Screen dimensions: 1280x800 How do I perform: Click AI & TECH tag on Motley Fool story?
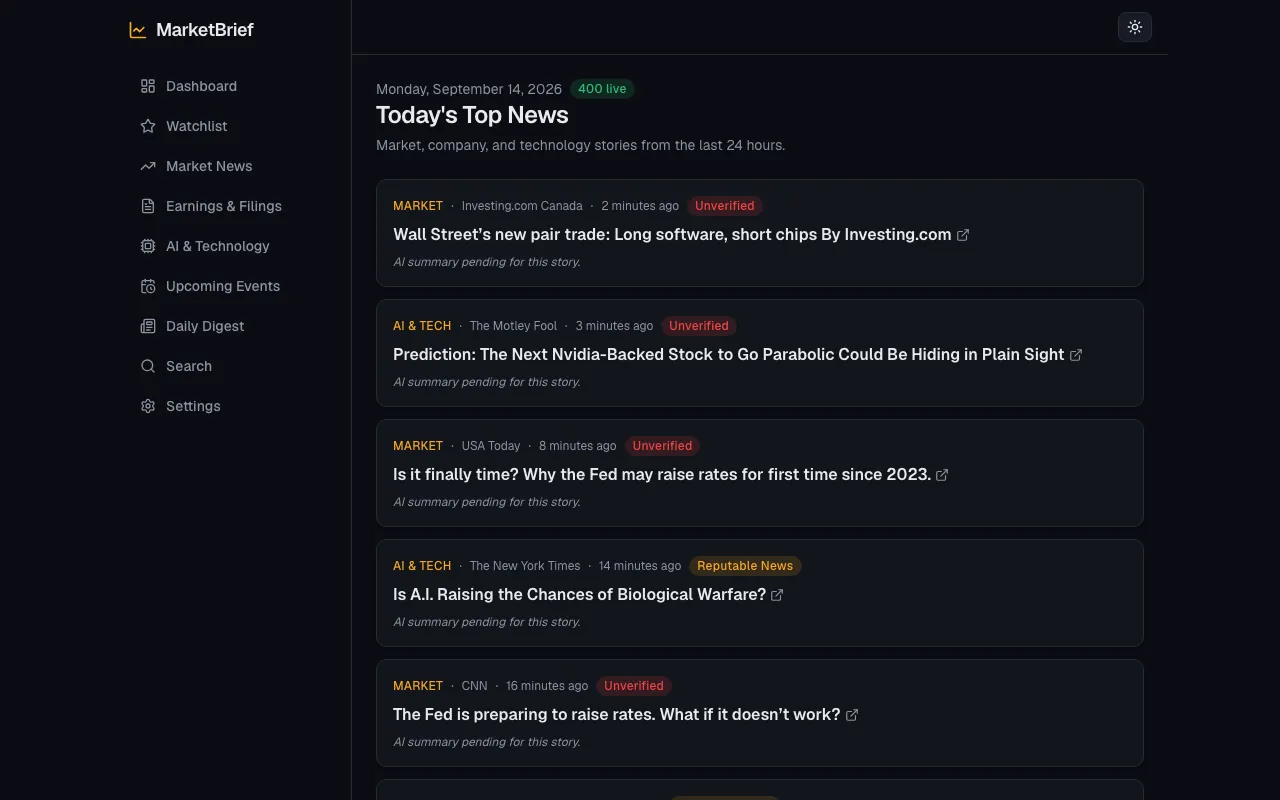(x=422, y=326)
